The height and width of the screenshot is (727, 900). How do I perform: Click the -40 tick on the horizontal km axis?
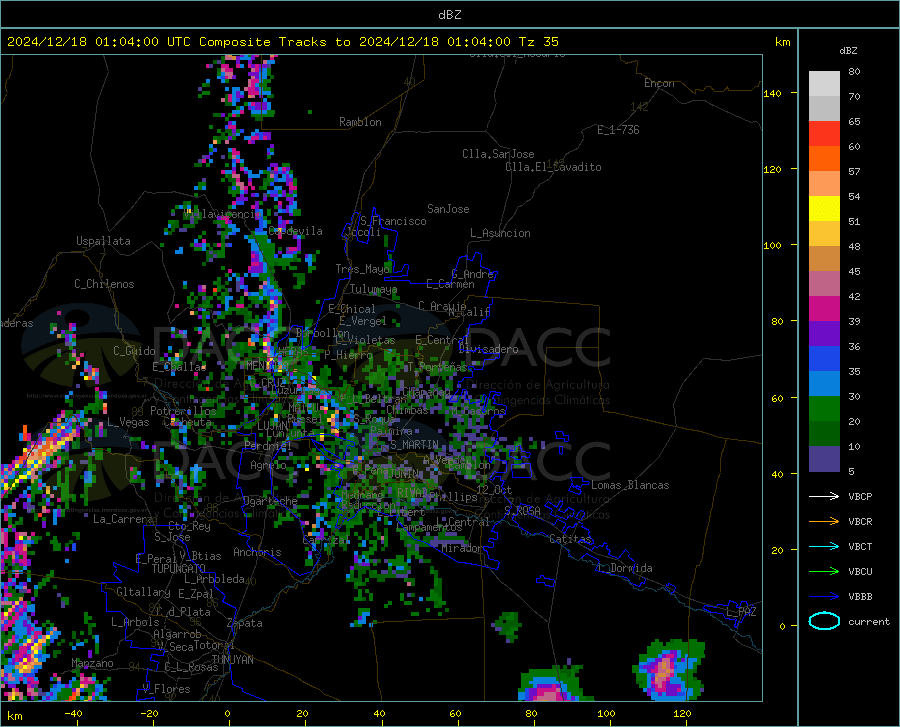point(73,714)
